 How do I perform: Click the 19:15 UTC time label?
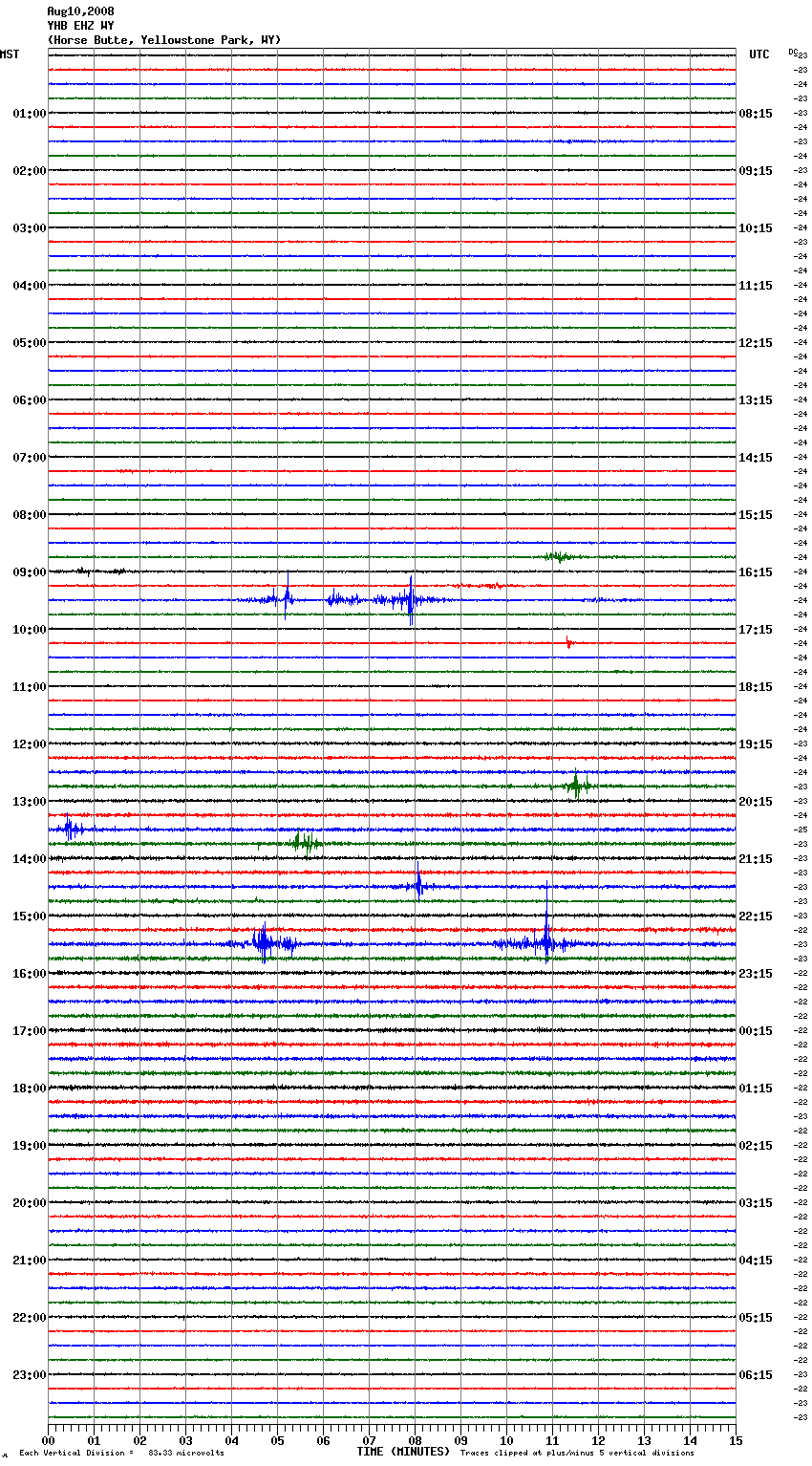click(756, 744)
